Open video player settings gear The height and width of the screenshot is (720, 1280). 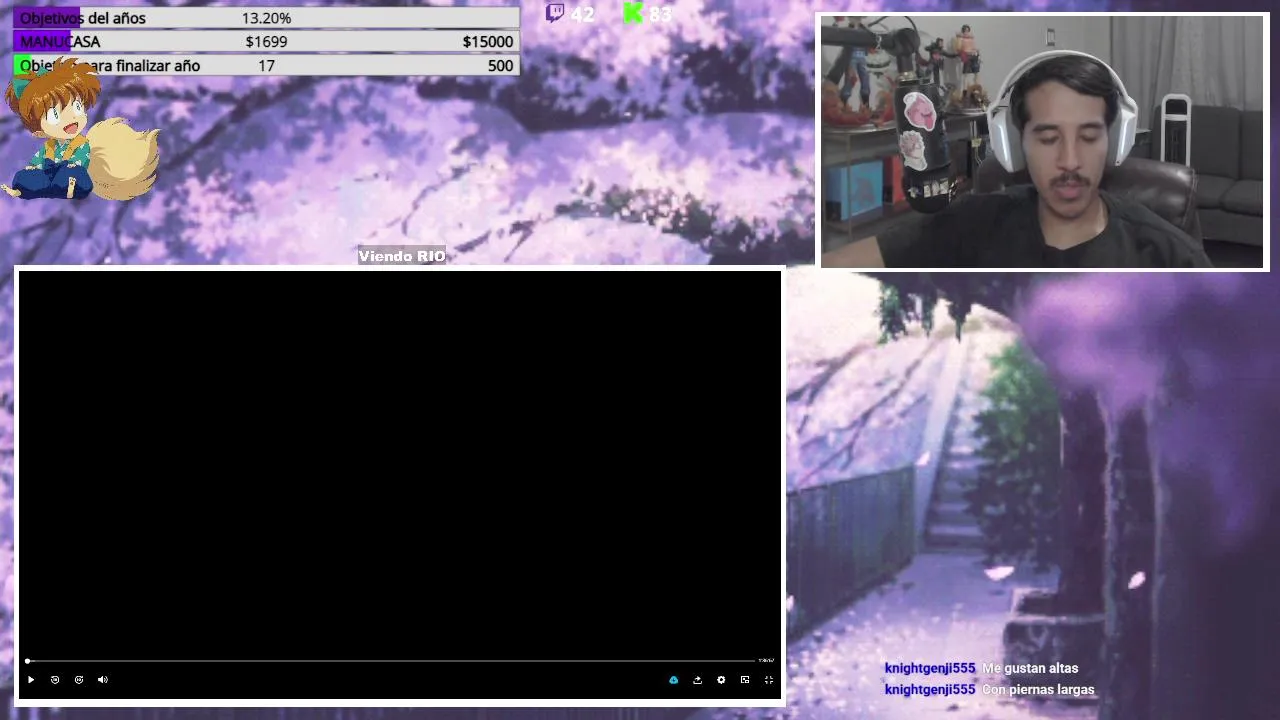pyautogui.click(x=721, y=680)
